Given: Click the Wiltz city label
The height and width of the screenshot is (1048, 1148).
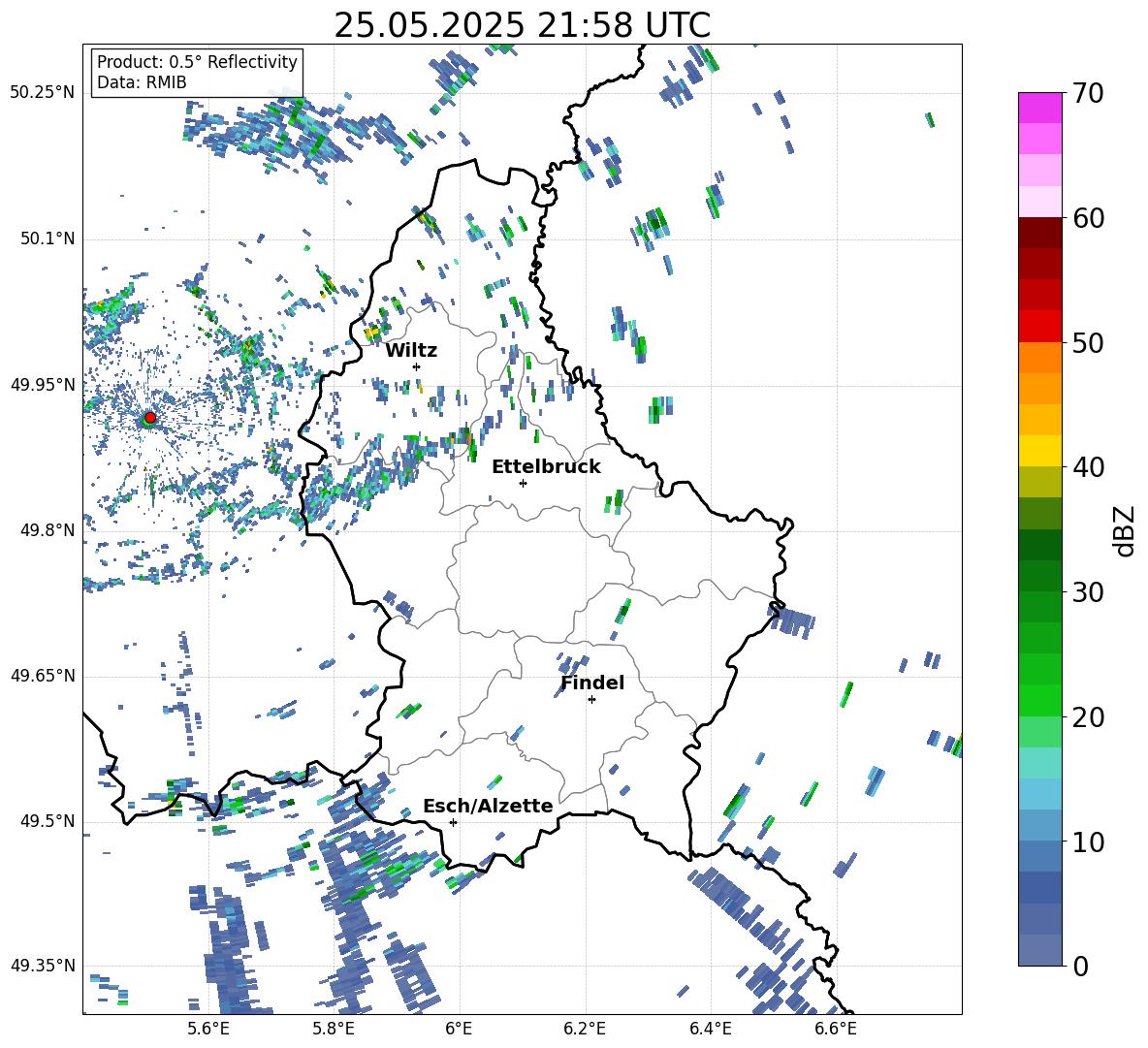Looking at the screenshot, I should [411, 351].
